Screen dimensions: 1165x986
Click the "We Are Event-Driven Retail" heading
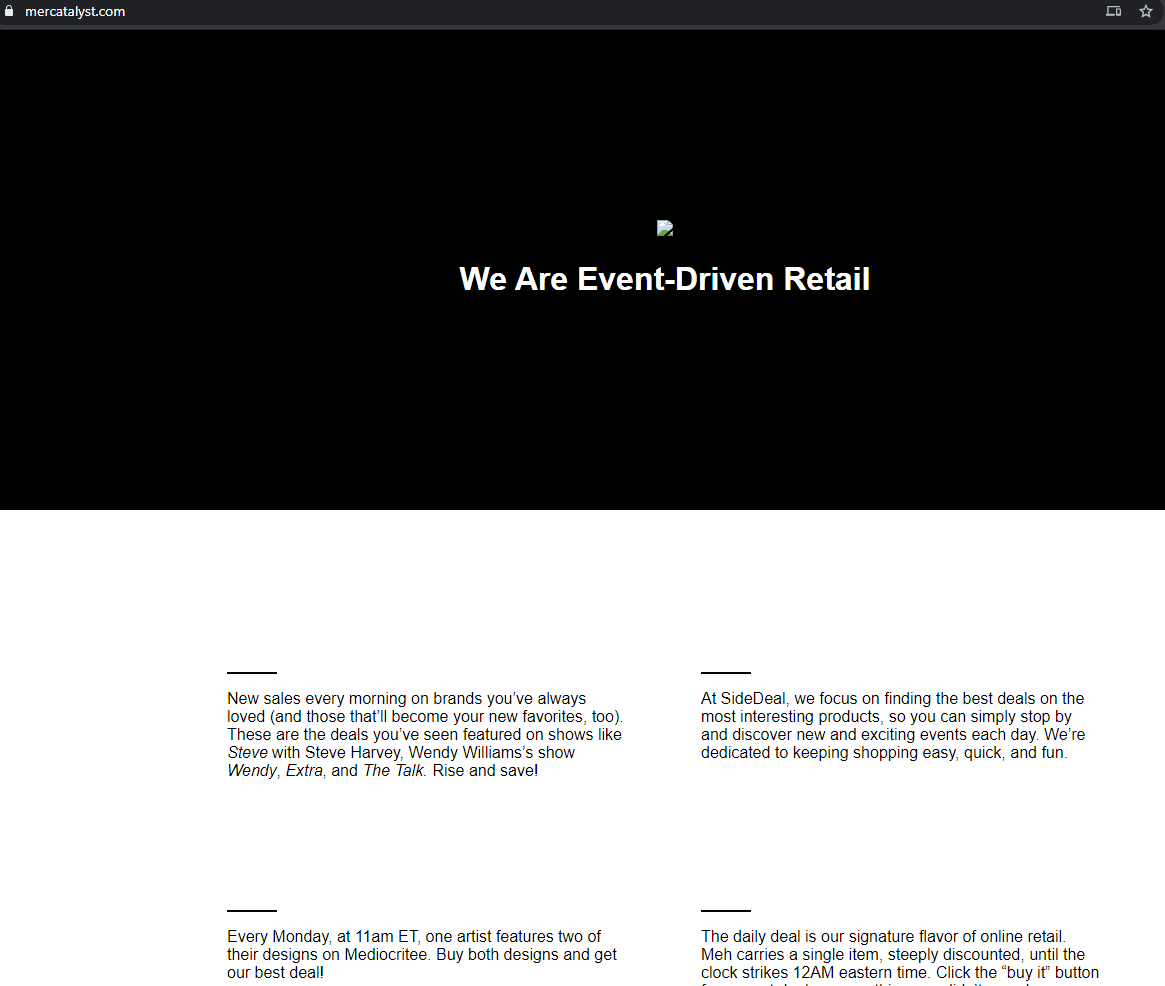pos(664,279)
